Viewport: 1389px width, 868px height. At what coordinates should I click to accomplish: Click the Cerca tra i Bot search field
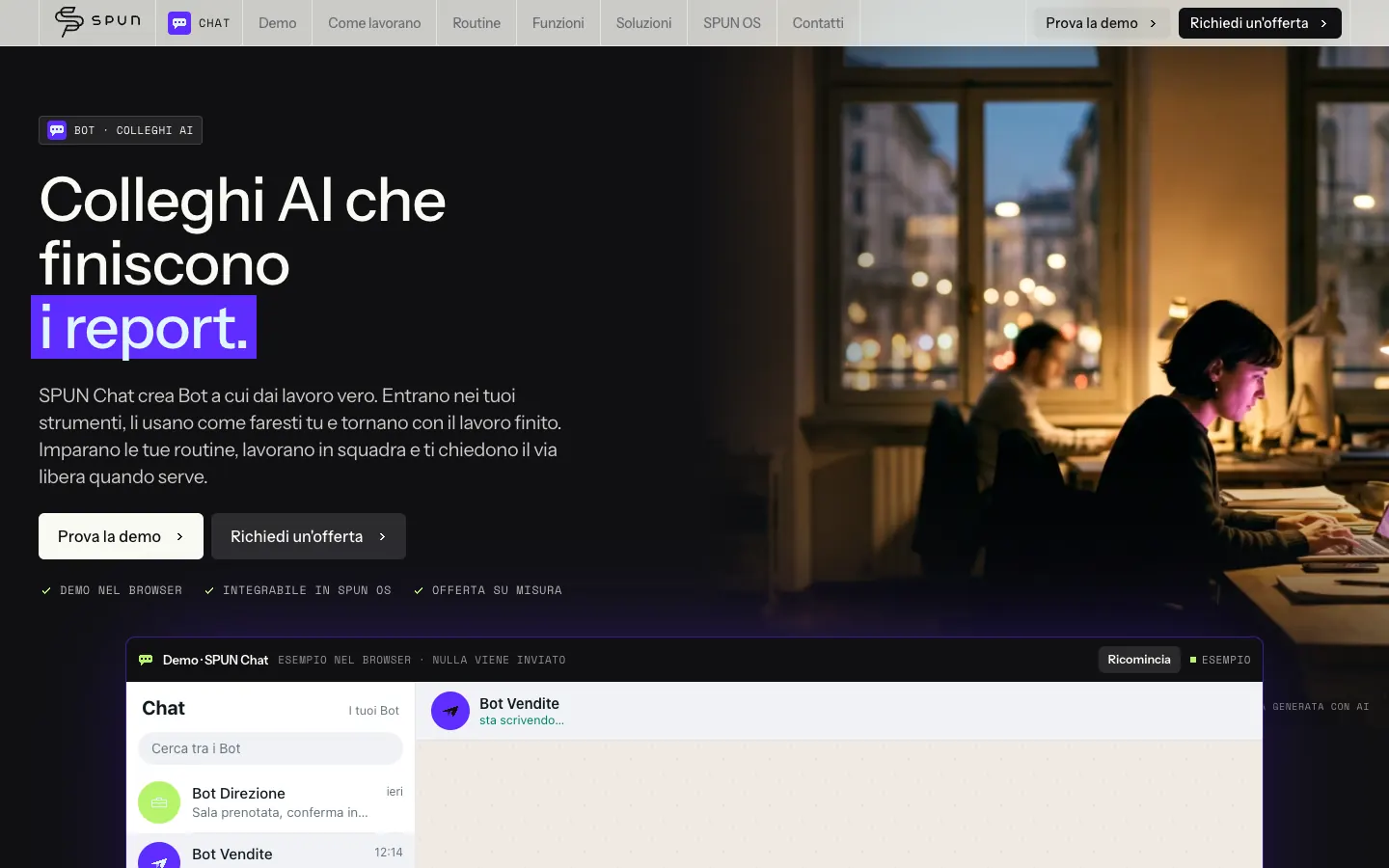point(270,748)
